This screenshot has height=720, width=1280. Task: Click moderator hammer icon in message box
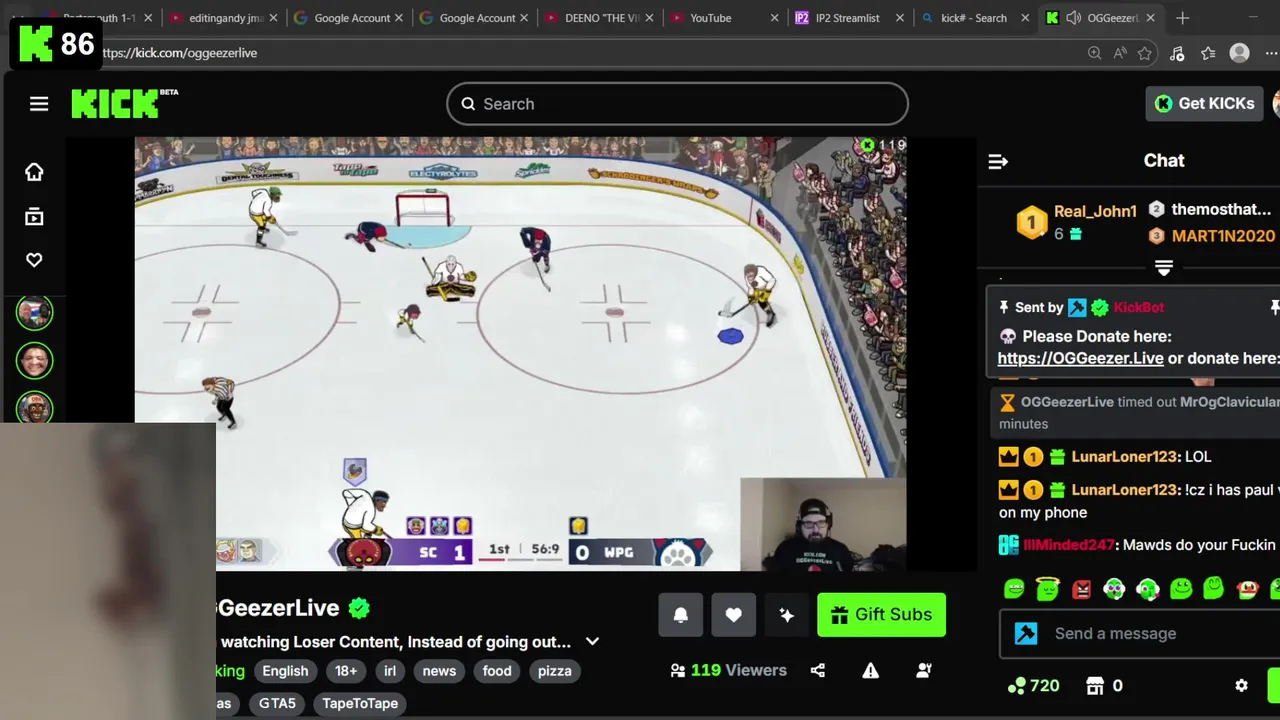pos(1026,634)
